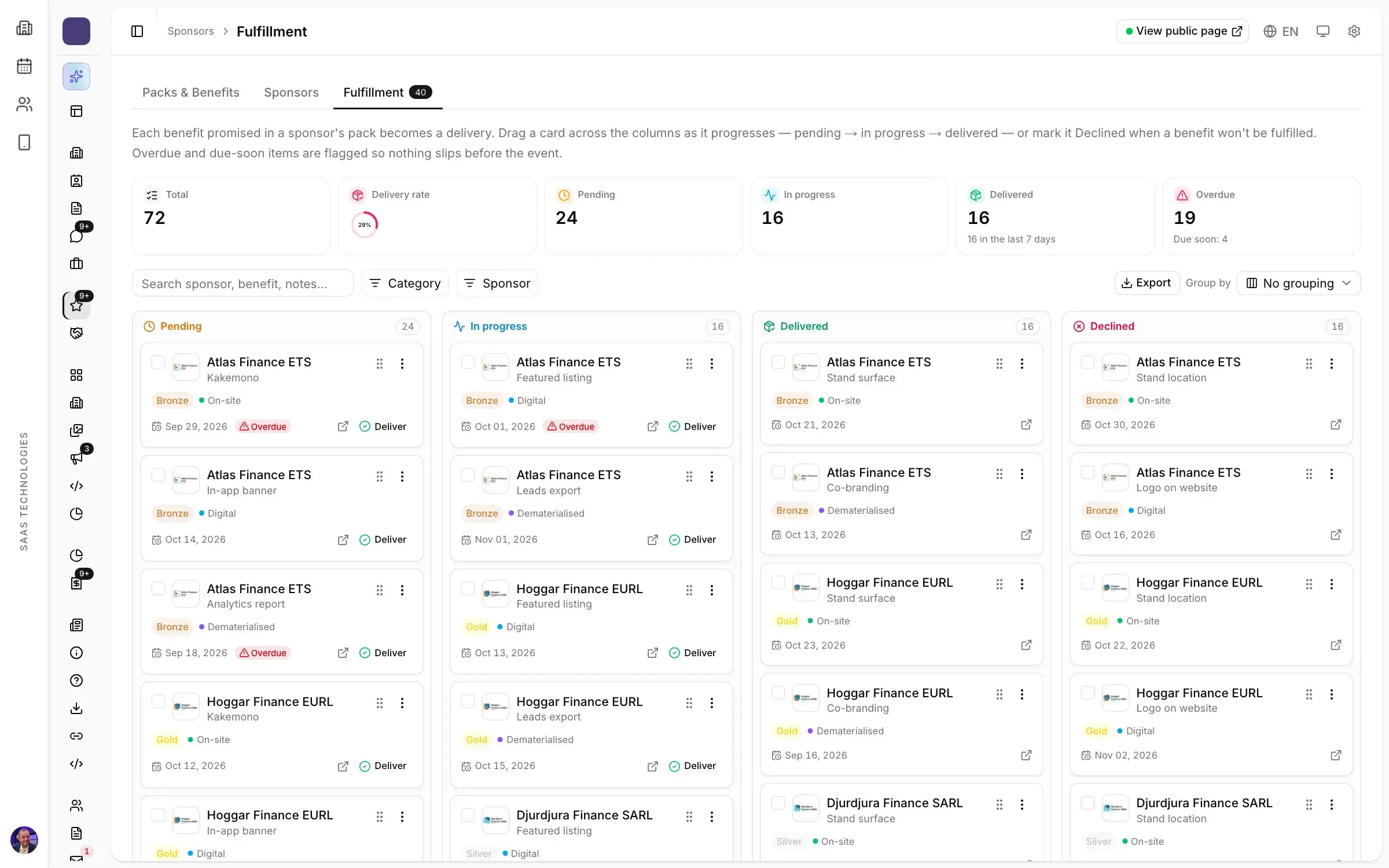Check the Atlas Leads export card checkbox
Image resolution: width=1389 pixels, height=868 pixels.
468,475
